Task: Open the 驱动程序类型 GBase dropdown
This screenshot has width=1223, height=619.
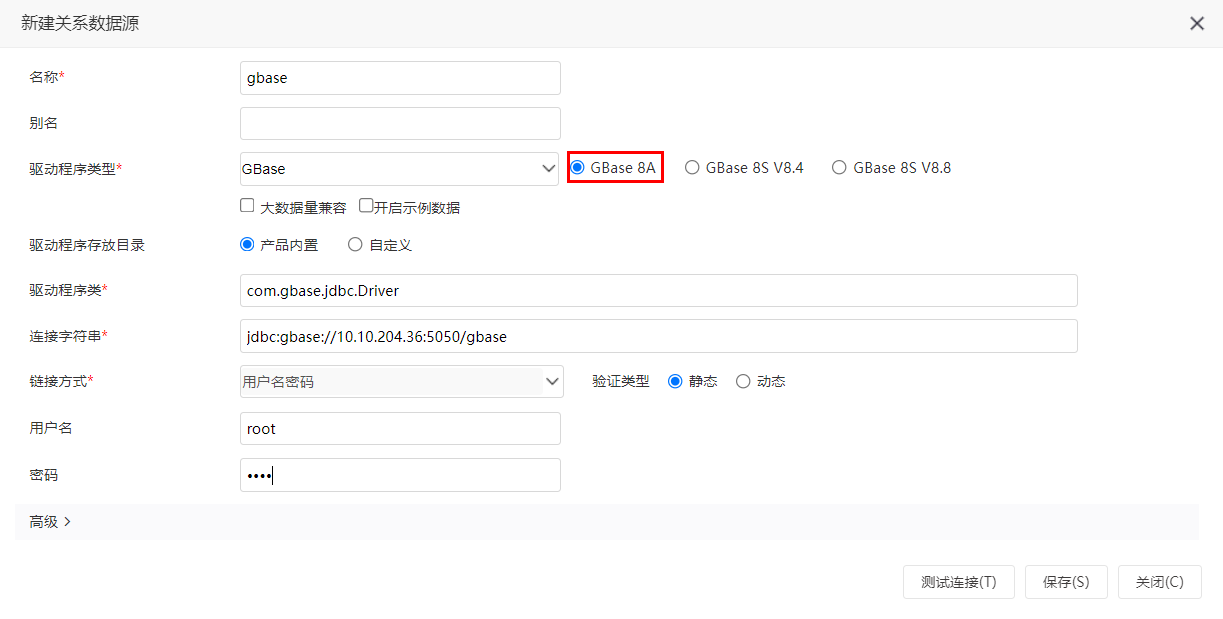Action: tap(399, 169)
